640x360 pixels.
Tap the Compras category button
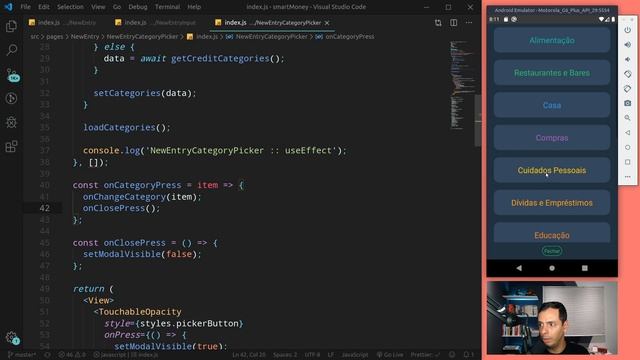552,138
